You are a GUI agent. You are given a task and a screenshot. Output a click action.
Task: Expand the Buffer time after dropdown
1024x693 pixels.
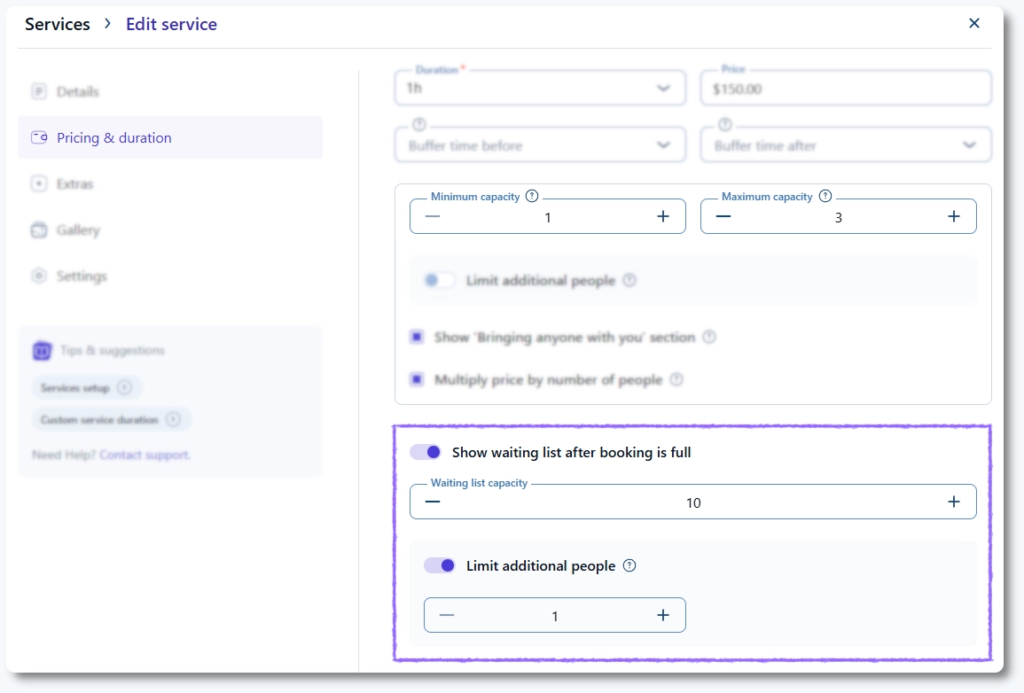click(845, 145)
